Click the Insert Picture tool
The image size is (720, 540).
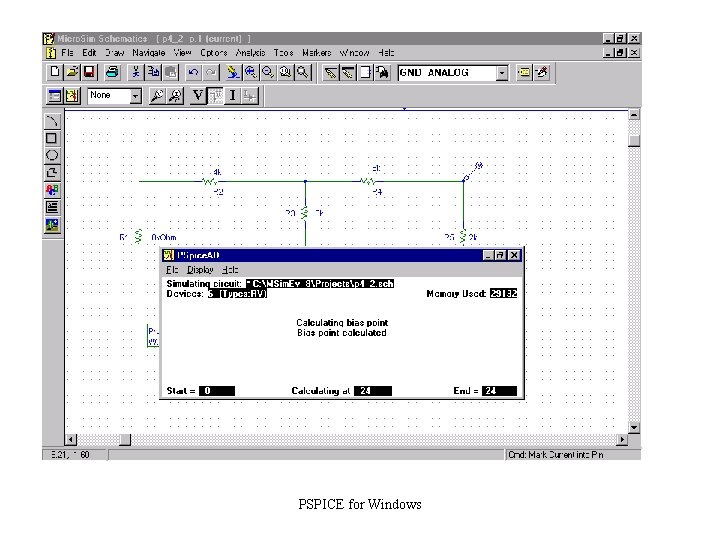coord(52,225)
